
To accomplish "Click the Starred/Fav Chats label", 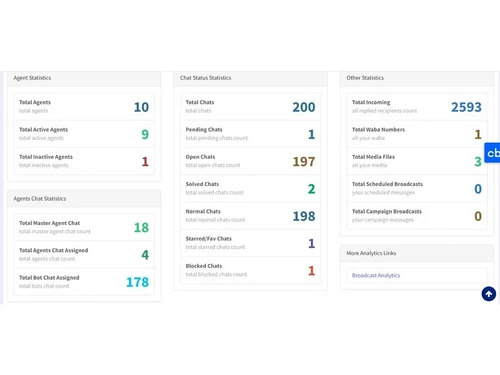I will [x=209, y=239].
